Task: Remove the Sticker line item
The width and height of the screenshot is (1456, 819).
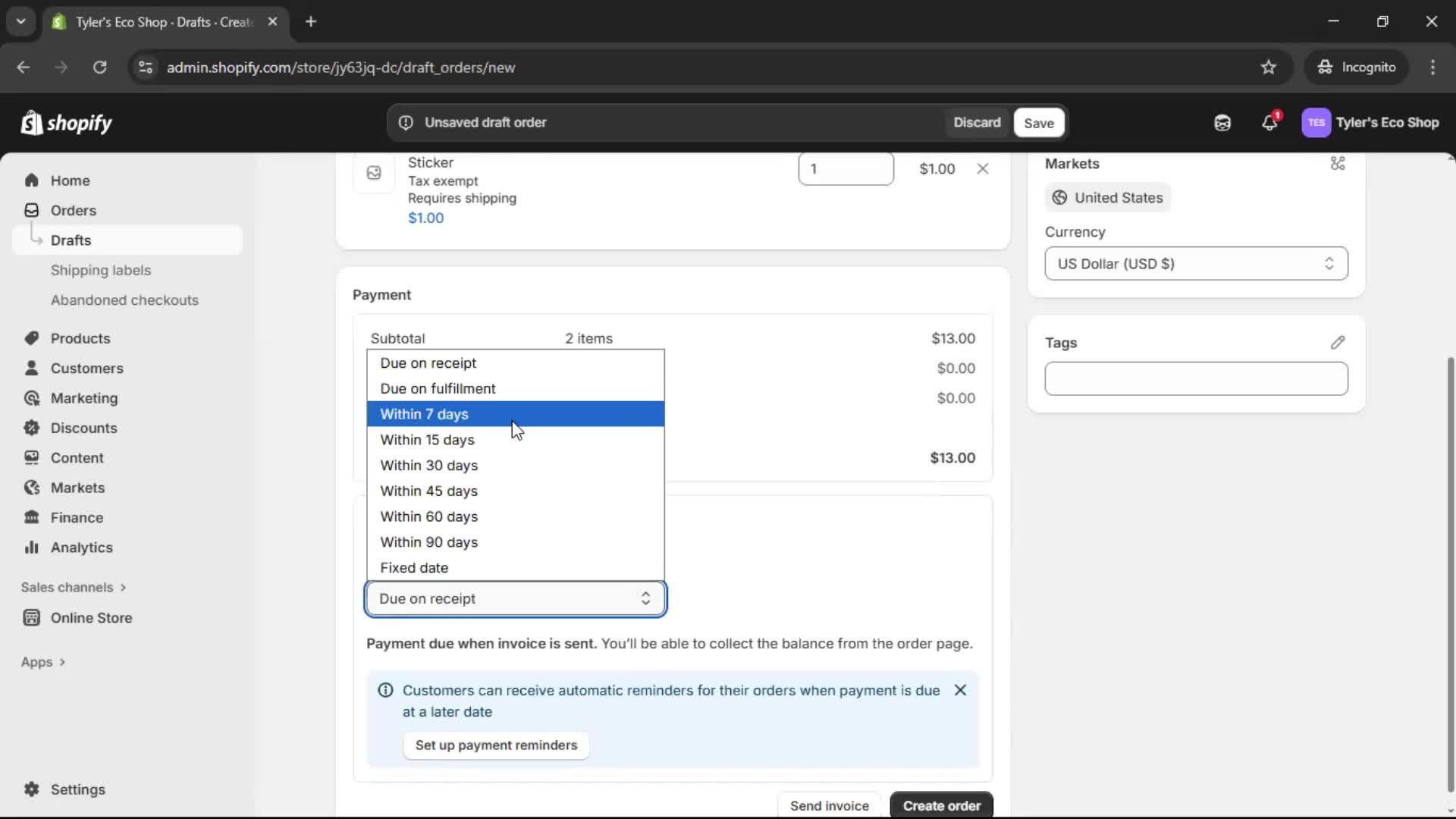Action: click(983, 168)
